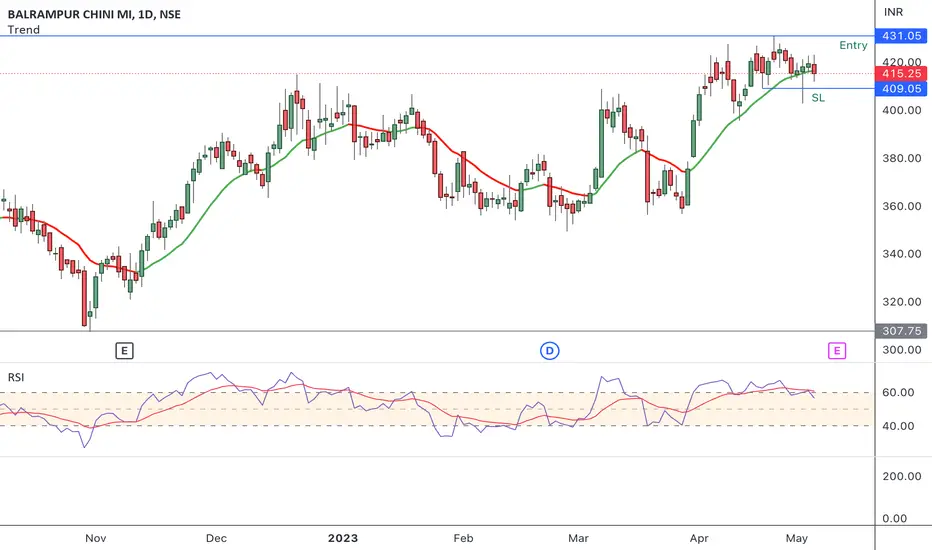Click the RSI indicator label
Screen dimensions: 932x550
point(16,378)
